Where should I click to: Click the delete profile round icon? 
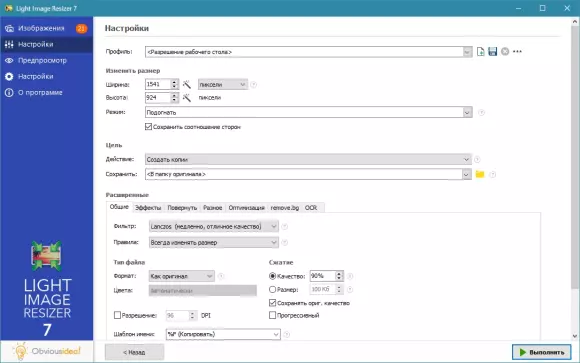tap(505, 52)
